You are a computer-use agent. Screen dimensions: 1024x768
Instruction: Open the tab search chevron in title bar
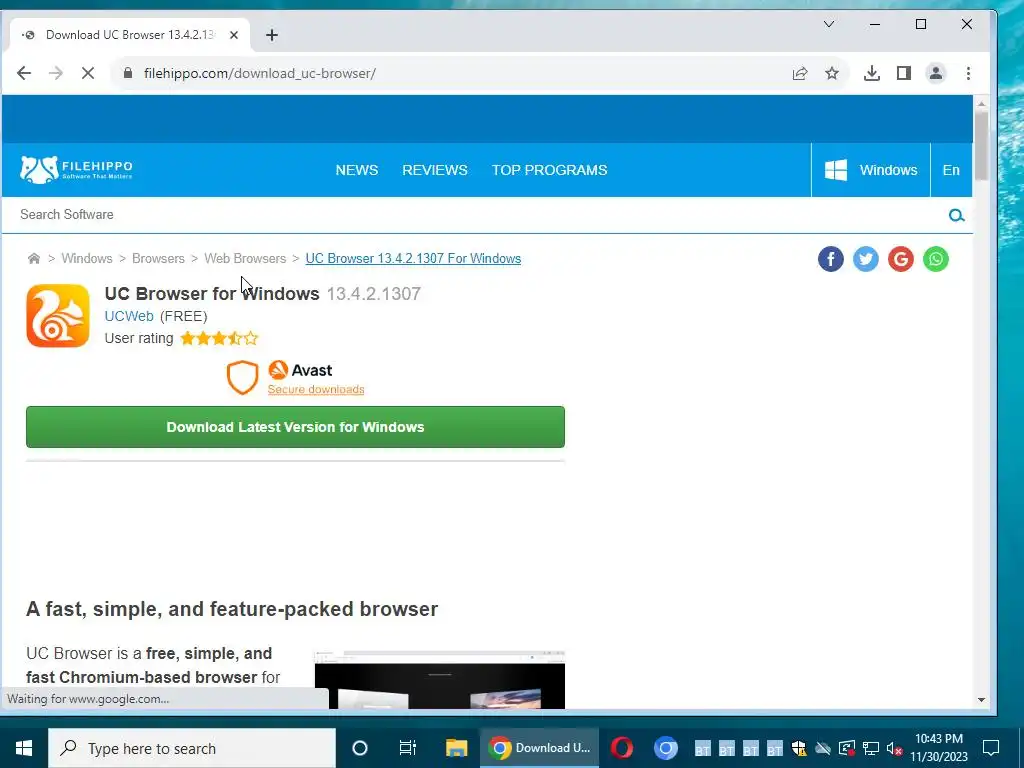point(829,24)
